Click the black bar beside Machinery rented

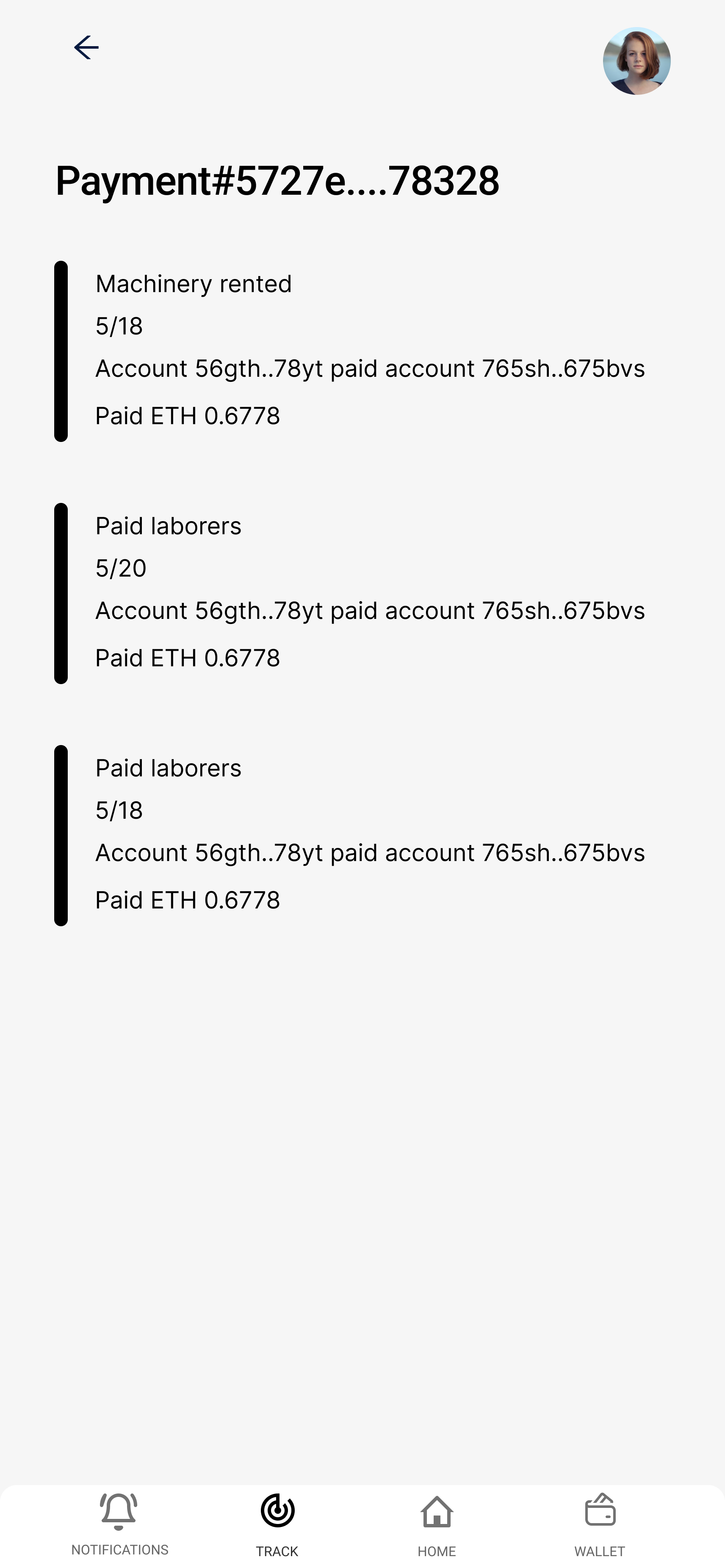[x=61, y=351]
